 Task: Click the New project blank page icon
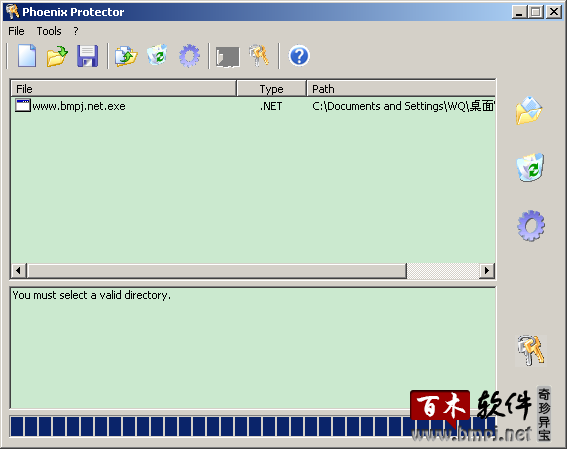[27, 56]
